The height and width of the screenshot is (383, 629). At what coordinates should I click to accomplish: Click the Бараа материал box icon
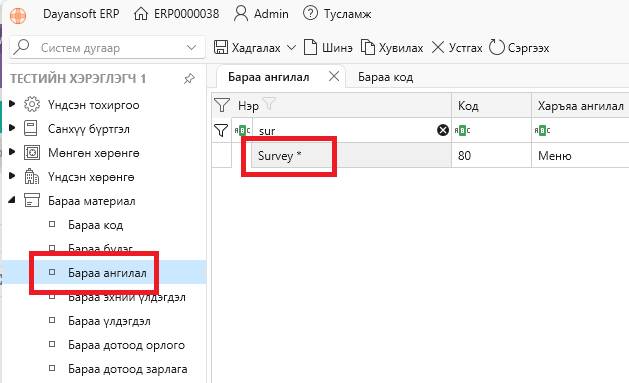tap(32, 200)
